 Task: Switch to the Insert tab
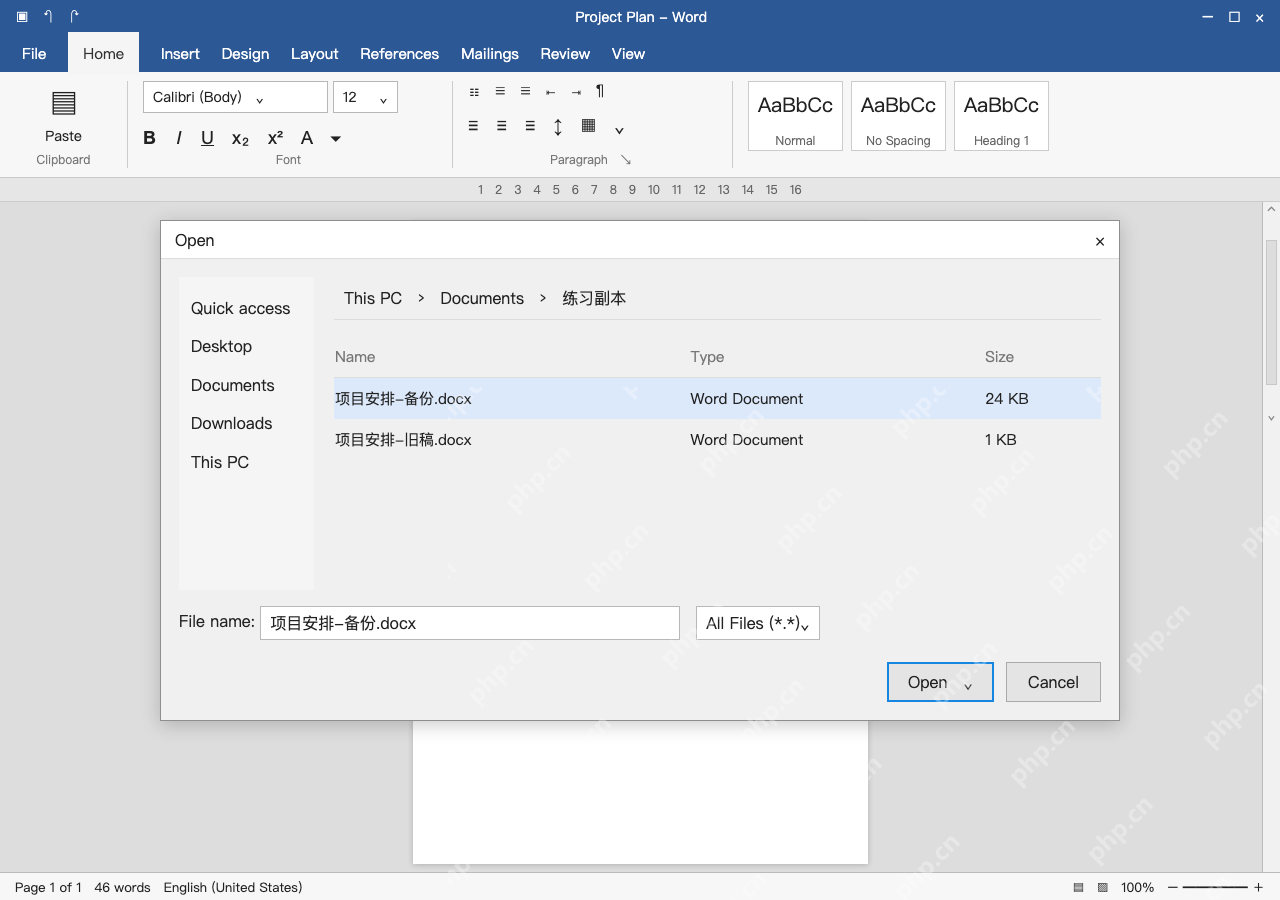pos(180,54)
